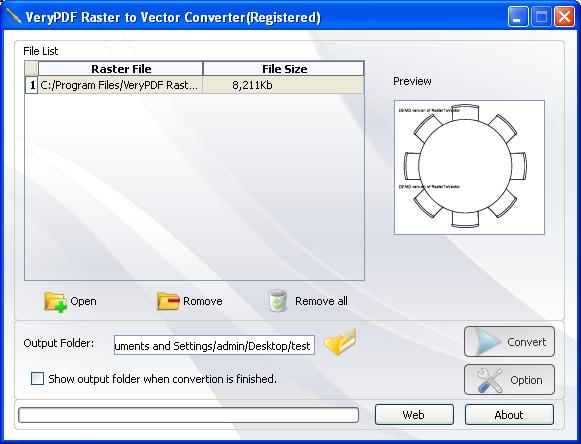Image resolution: width=581 pixels, height=444 pixels.
Task: Click the preview thumbnail of the round table drawing
Action: point(469,167)
